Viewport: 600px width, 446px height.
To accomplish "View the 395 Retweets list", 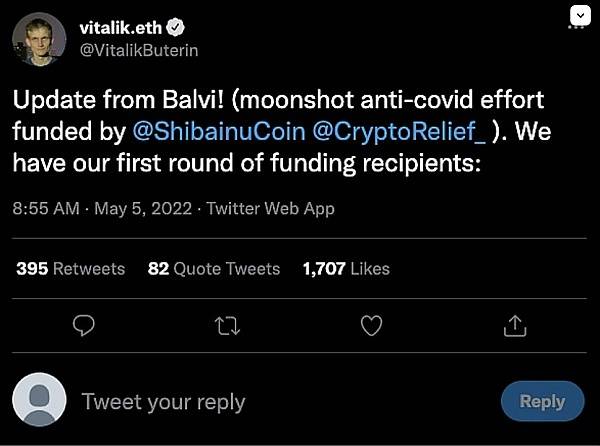I will click(x=70, y=268).
